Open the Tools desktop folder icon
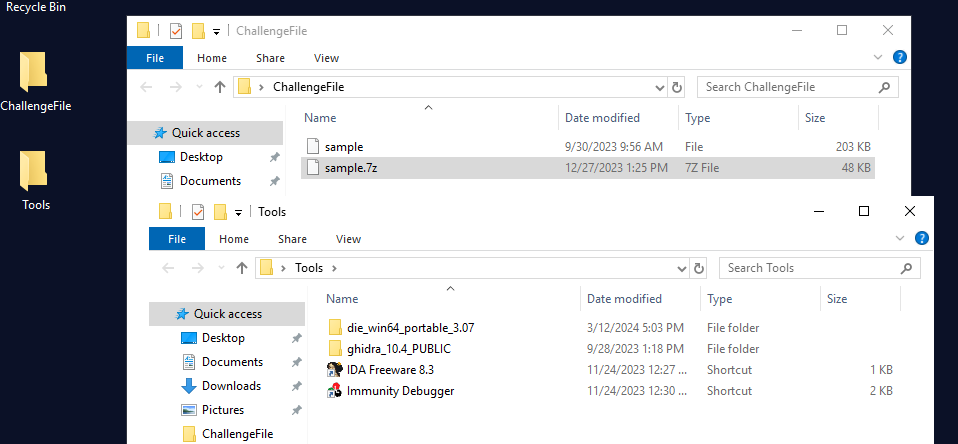This screenshot has height=444, width=958. pos(35,172)
